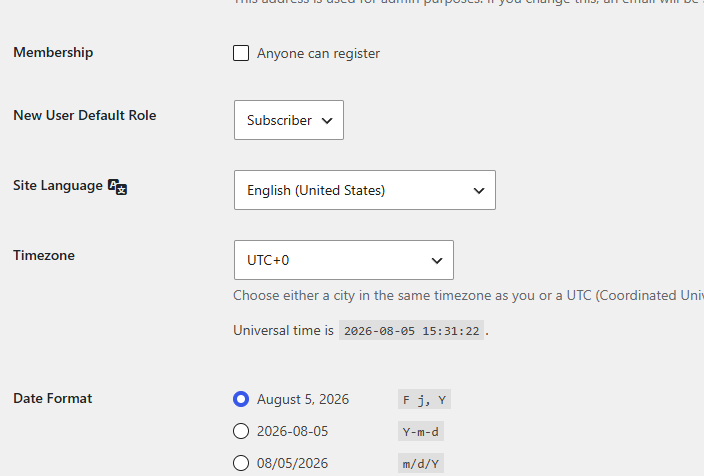704x476 pixels.
Task: Click the Y-m-d format code
Action: 421,431
